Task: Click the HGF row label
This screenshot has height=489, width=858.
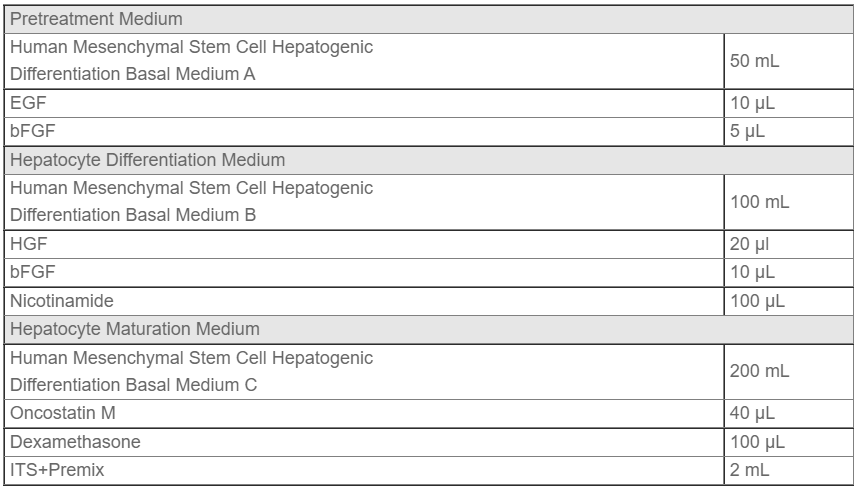Action: (x=364, y=244)
